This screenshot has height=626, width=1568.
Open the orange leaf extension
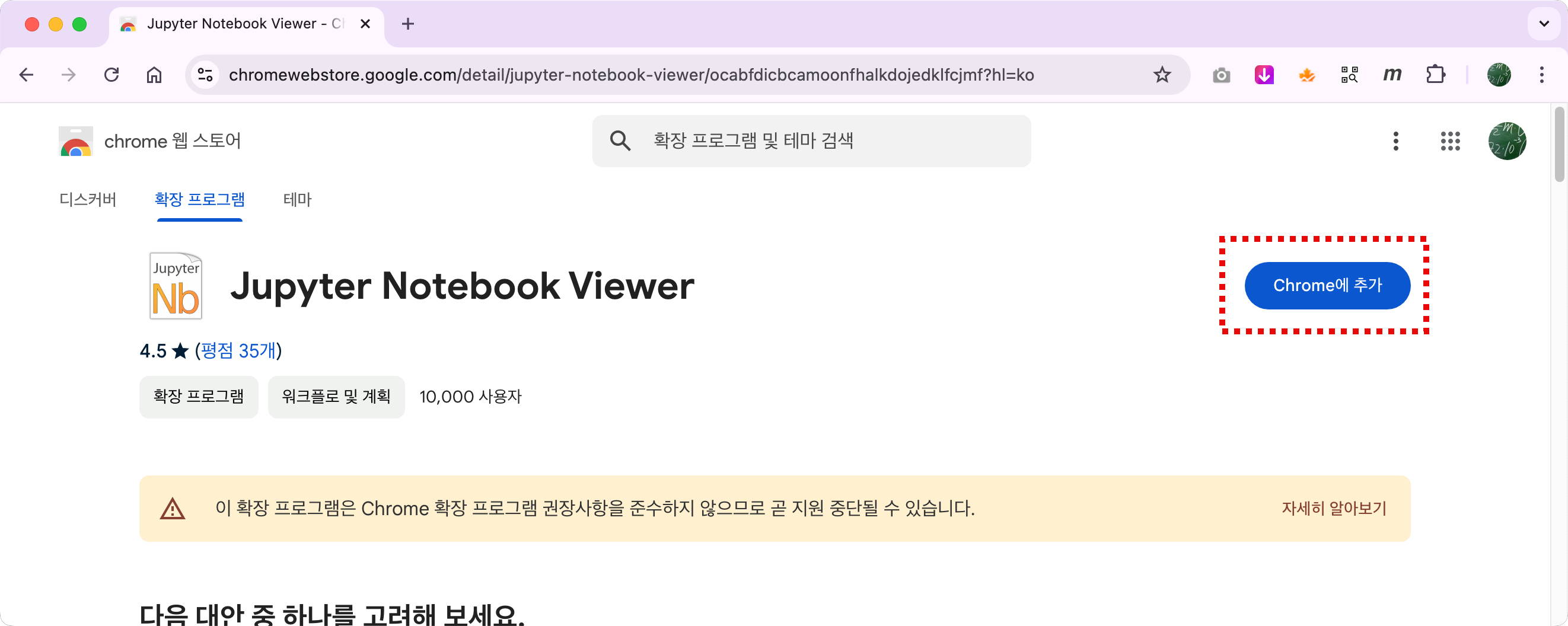coord(1307,75)
